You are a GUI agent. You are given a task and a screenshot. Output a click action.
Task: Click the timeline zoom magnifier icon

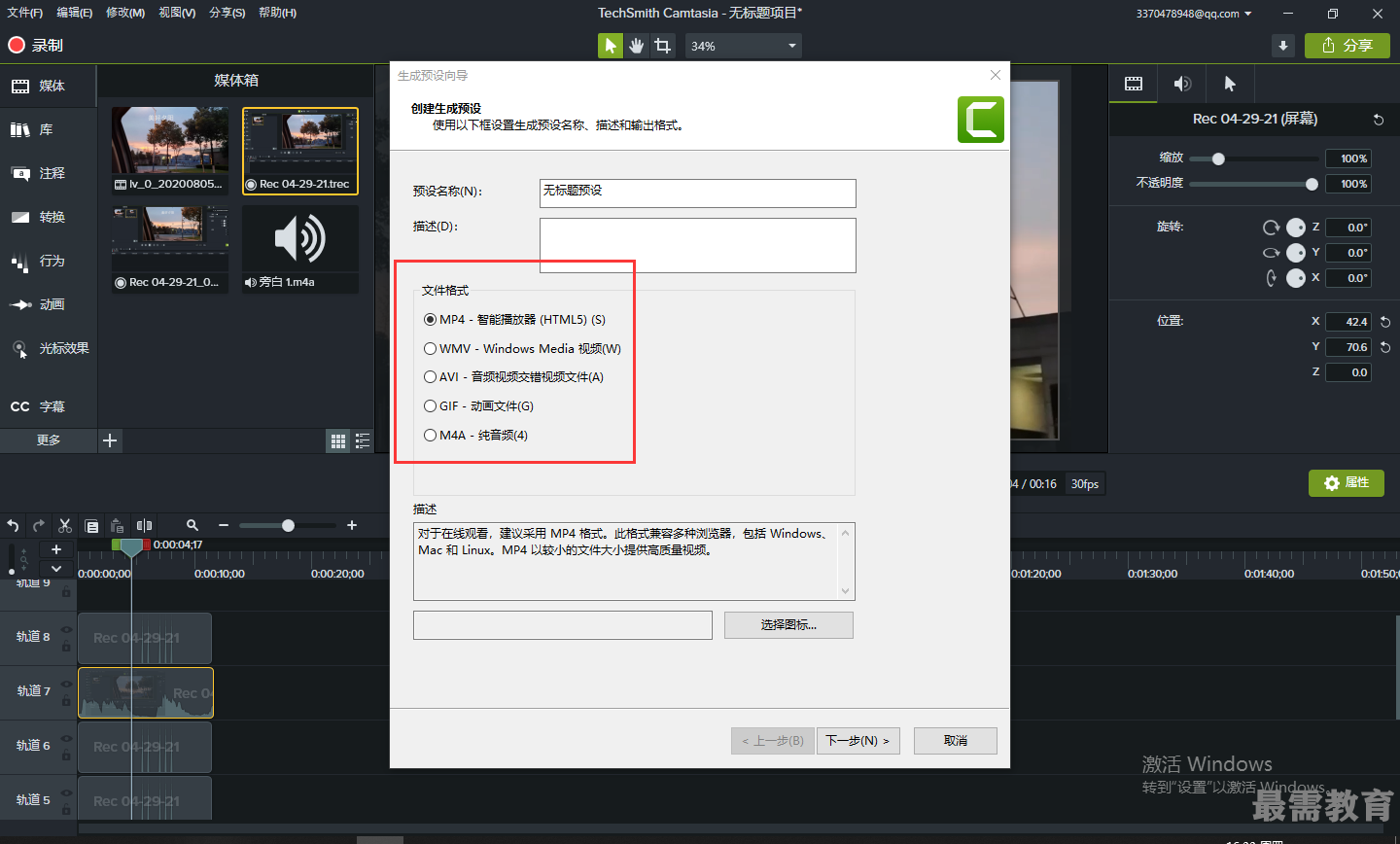tap(192, 525)
